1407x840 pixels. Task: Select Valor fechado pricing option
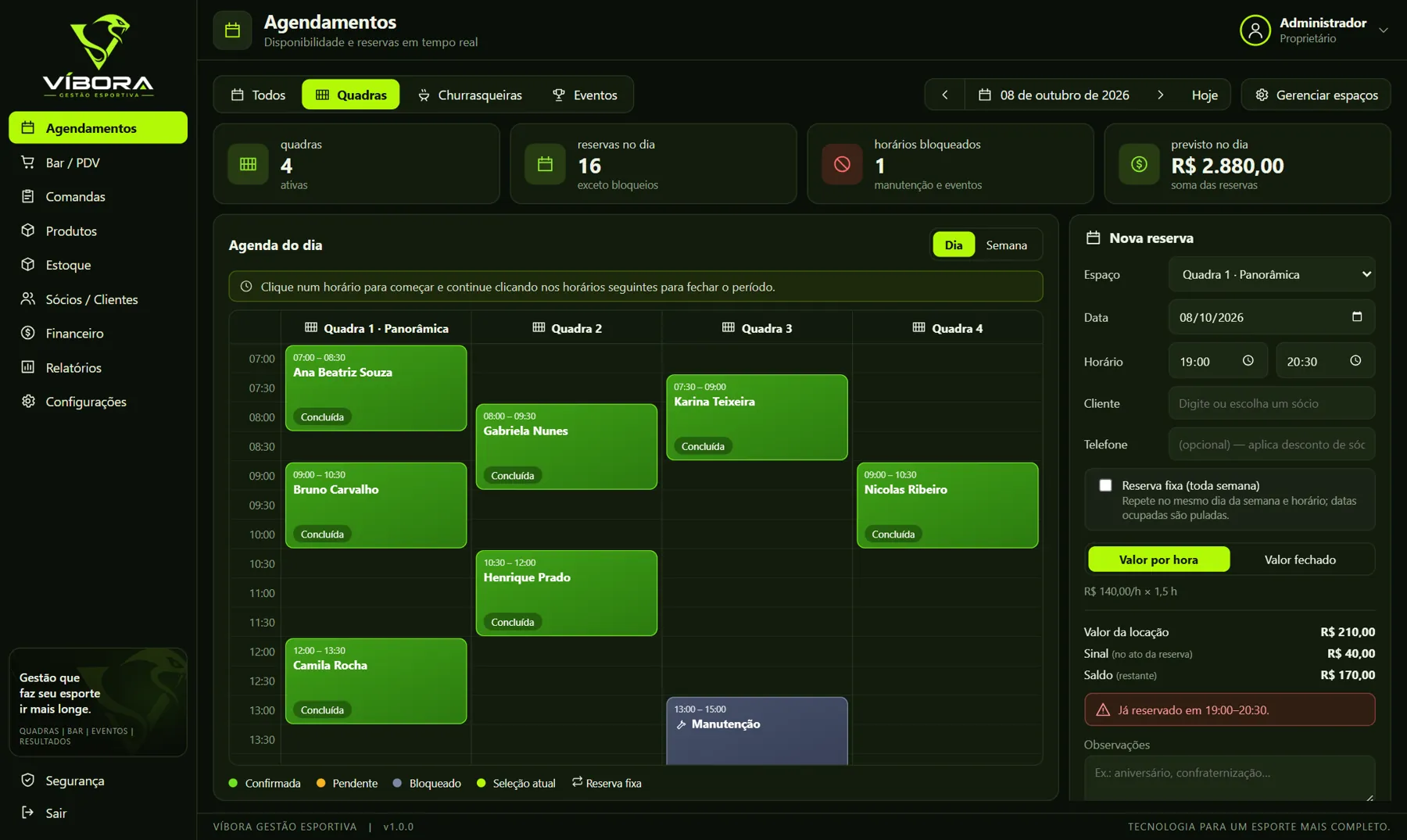(x=1300, y=559)
